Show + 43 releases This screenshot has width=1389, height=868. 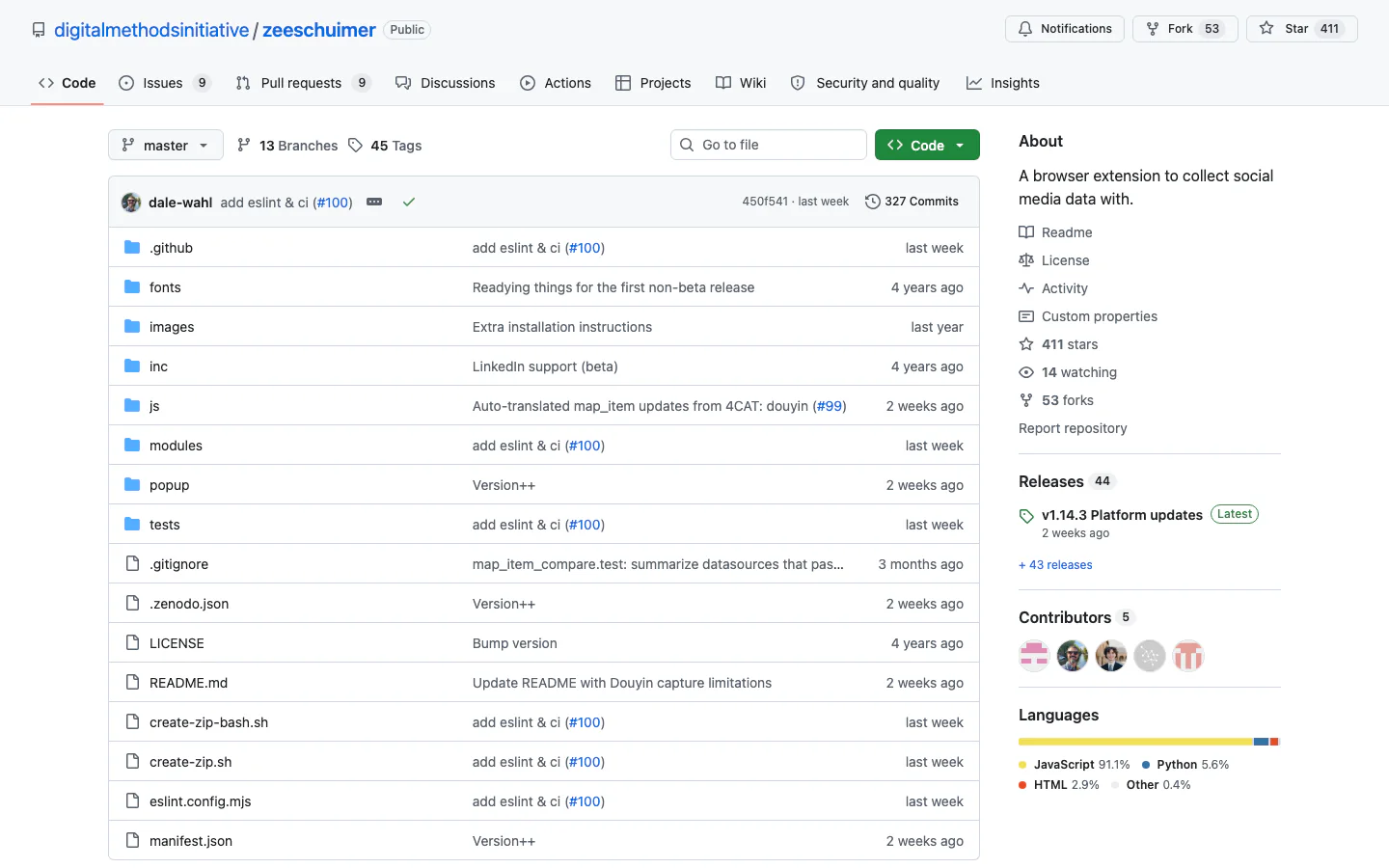pos(1055,565)
